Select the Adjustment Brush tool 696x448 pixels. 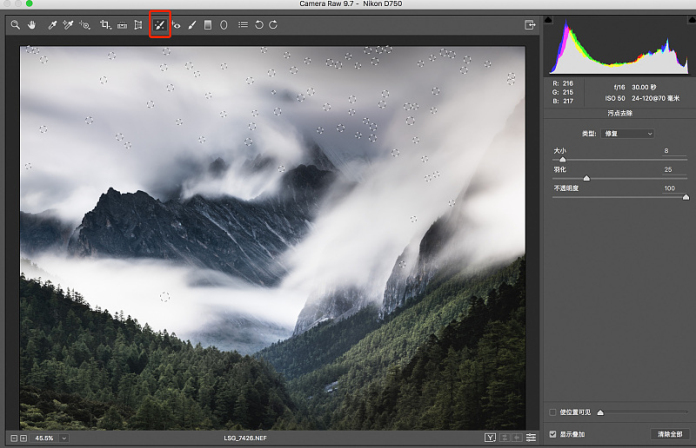pos(192,25)
